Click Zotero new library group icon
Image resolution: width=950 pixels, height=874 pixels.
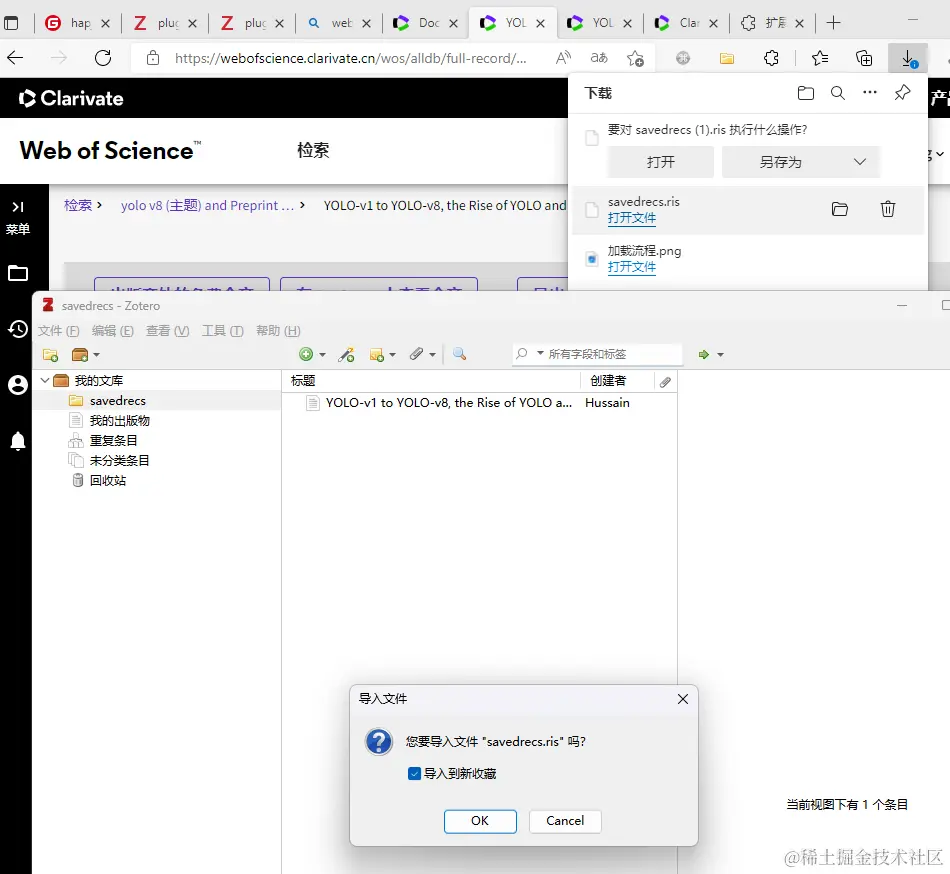80,354
